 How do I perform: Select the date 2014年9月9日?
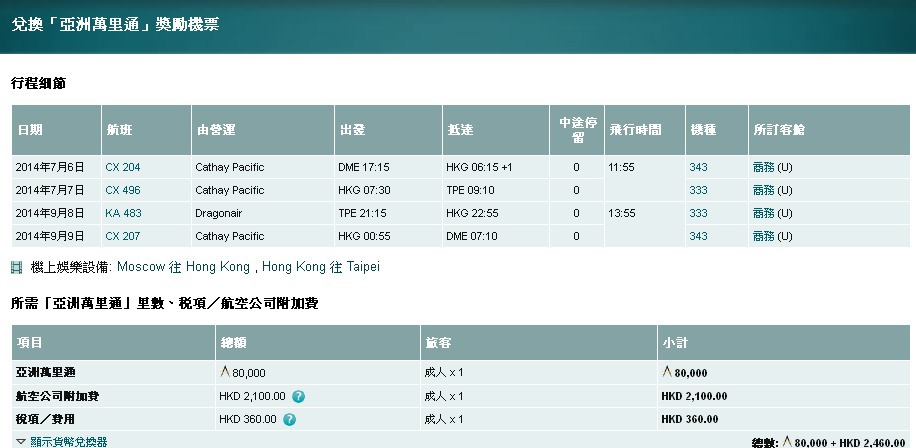[x=50, y=237]
